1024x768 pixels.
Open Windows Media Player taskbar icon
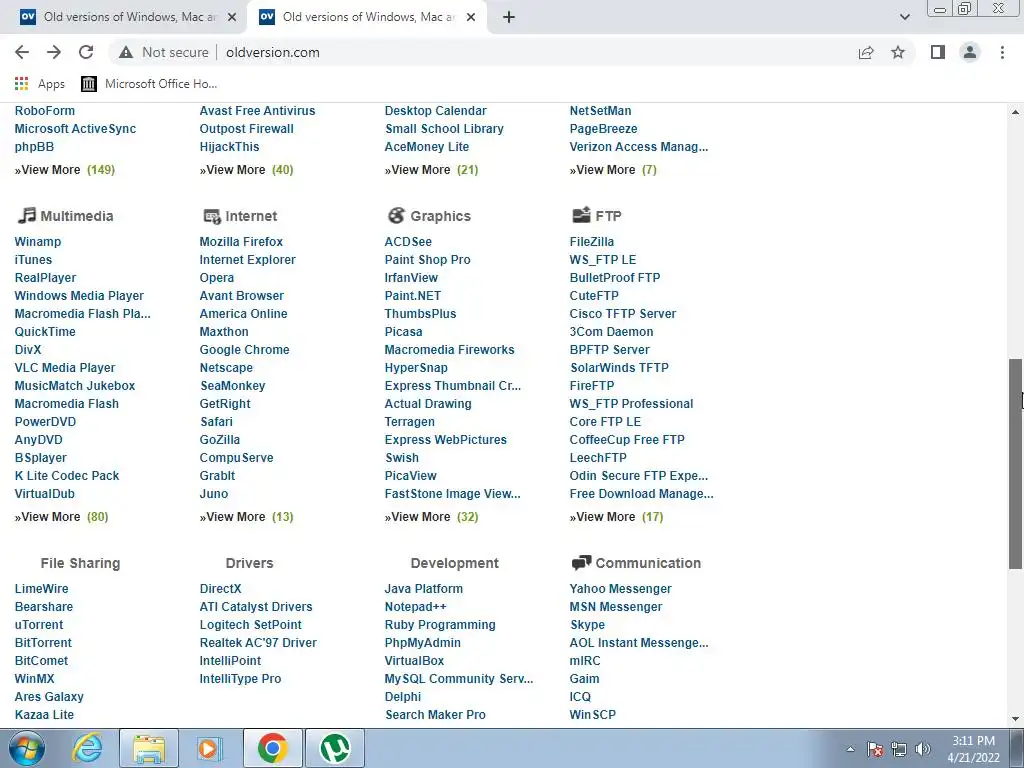pos(210,748)
